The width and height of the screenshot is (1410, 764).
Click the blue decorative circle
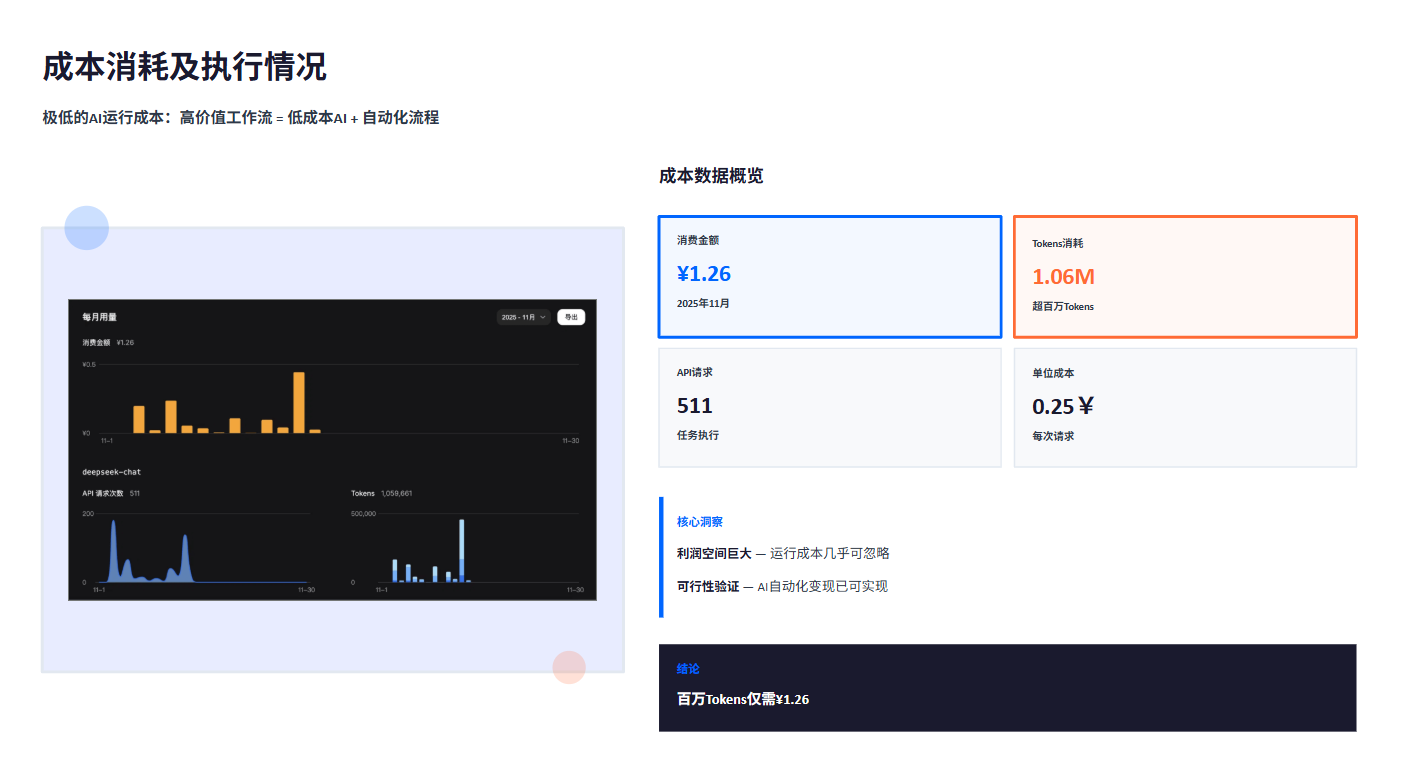click(x=87, y=228)
